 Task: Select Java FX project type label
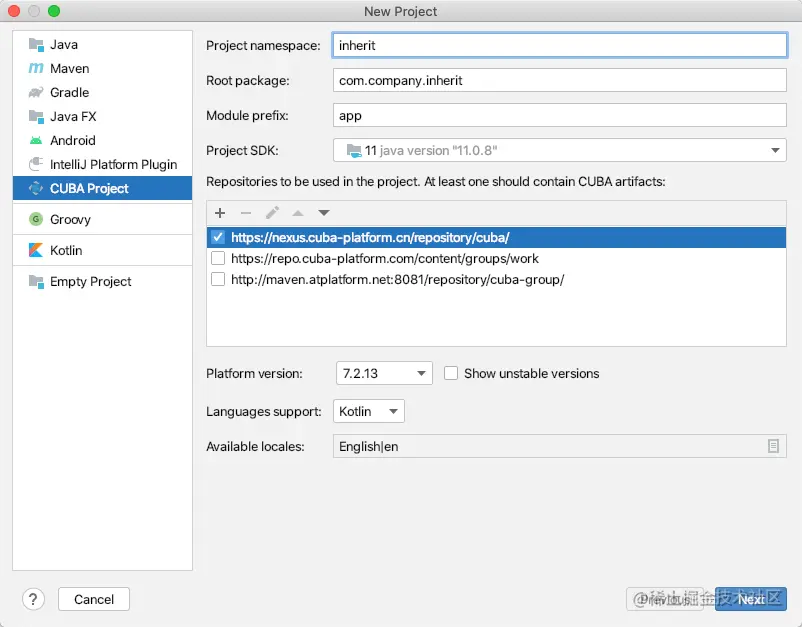click(73, 117)
